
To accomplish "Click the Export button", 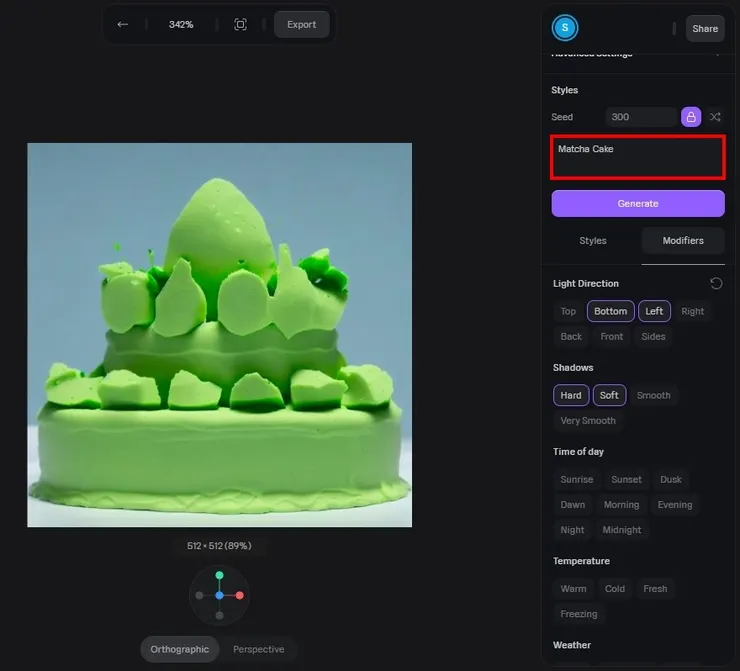I will 302,25.
